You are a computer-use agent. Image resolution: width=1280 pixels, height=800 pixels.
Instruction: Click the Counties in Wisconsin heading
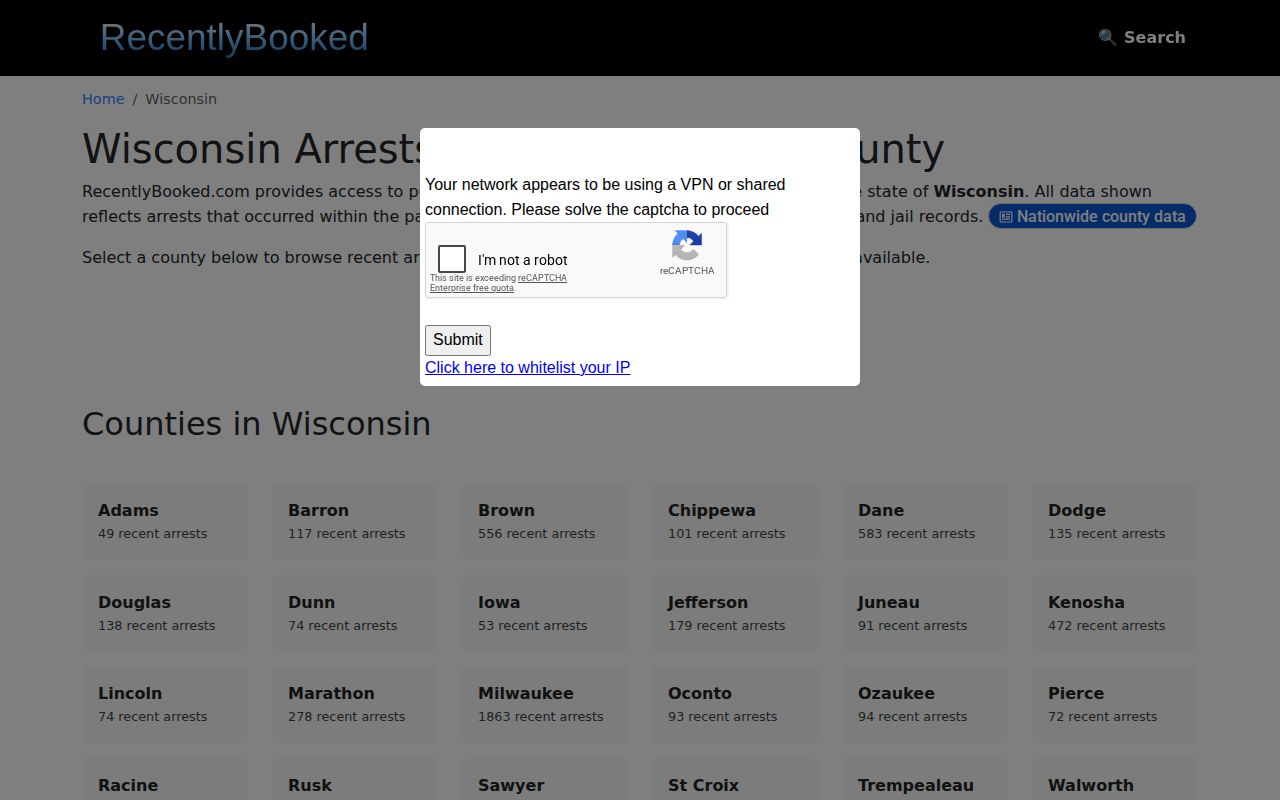point(256,424)
